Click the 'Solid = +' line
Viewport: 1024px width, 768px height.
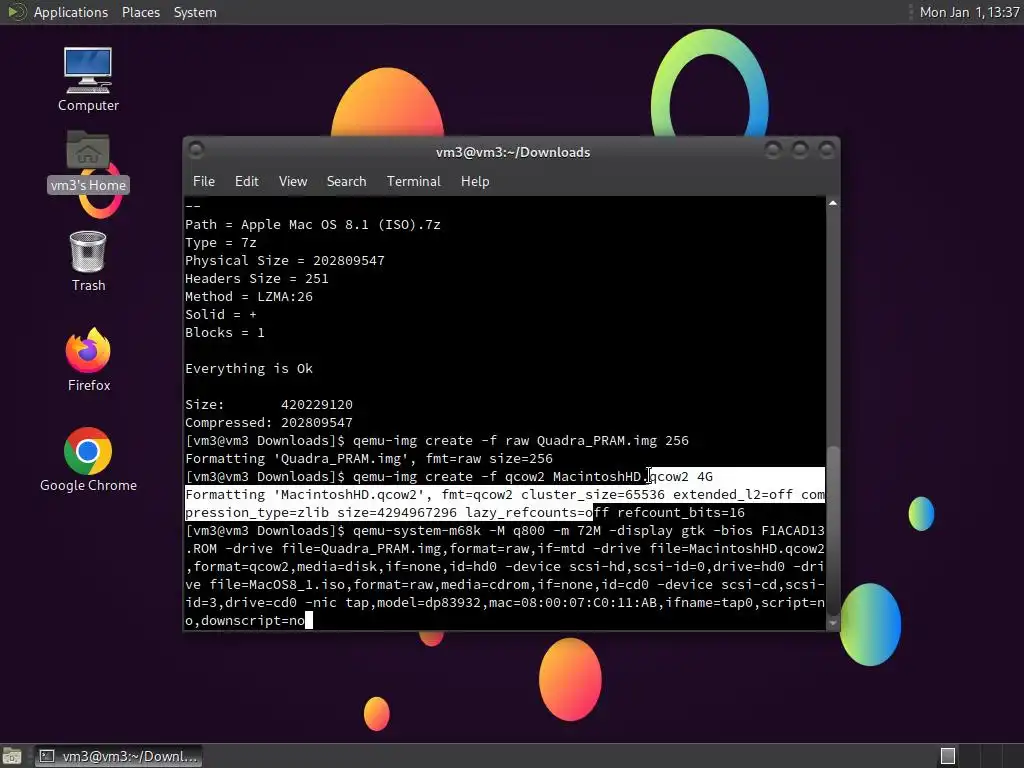click(221, 314)
